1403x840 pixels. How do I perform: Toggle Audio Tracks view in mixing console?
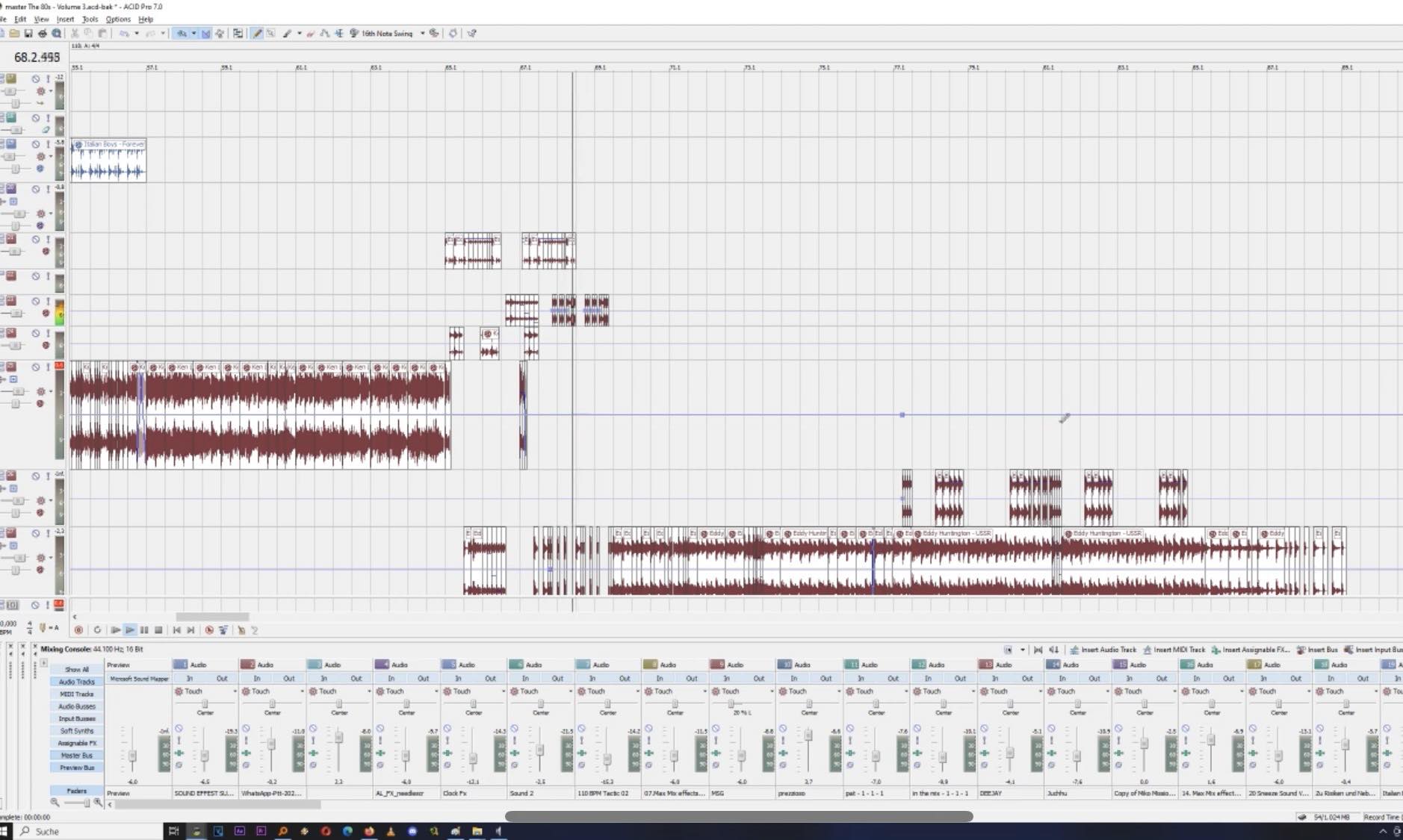tap(77, 682)
